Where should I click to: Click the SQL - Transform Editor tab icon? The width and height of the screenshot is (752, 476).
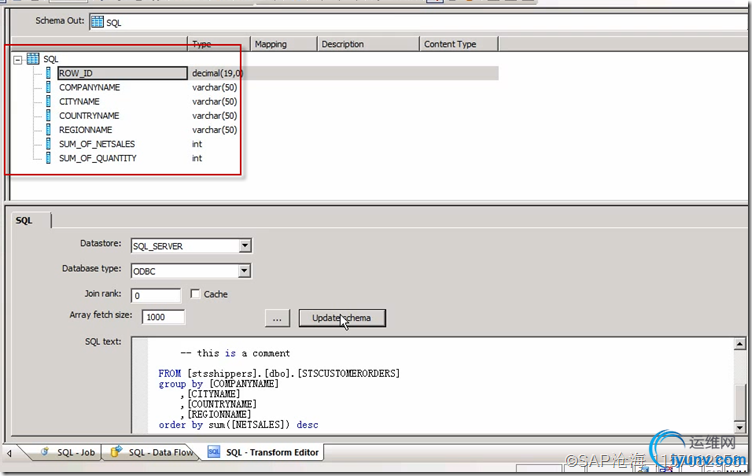coord(214,452)
